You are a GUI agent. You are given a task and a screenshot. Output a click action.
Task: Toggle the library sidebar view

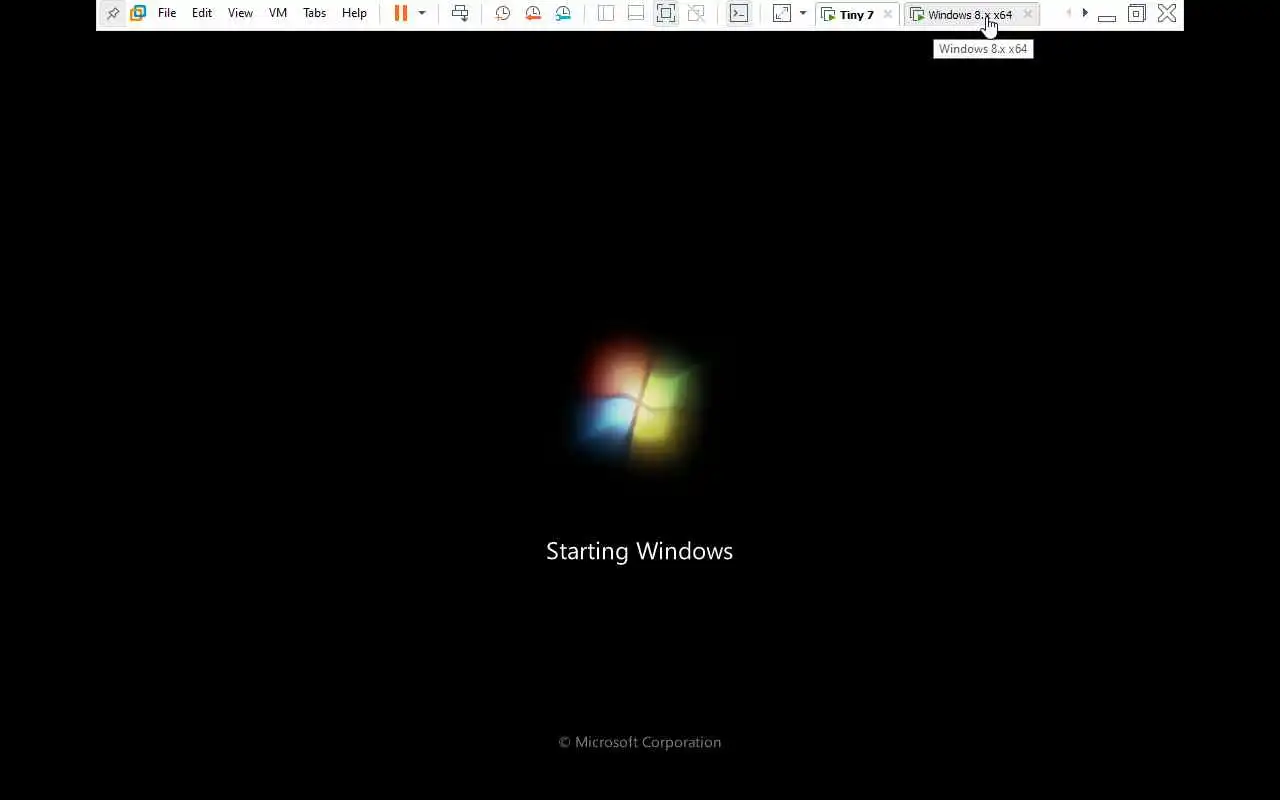pos(606,14)
